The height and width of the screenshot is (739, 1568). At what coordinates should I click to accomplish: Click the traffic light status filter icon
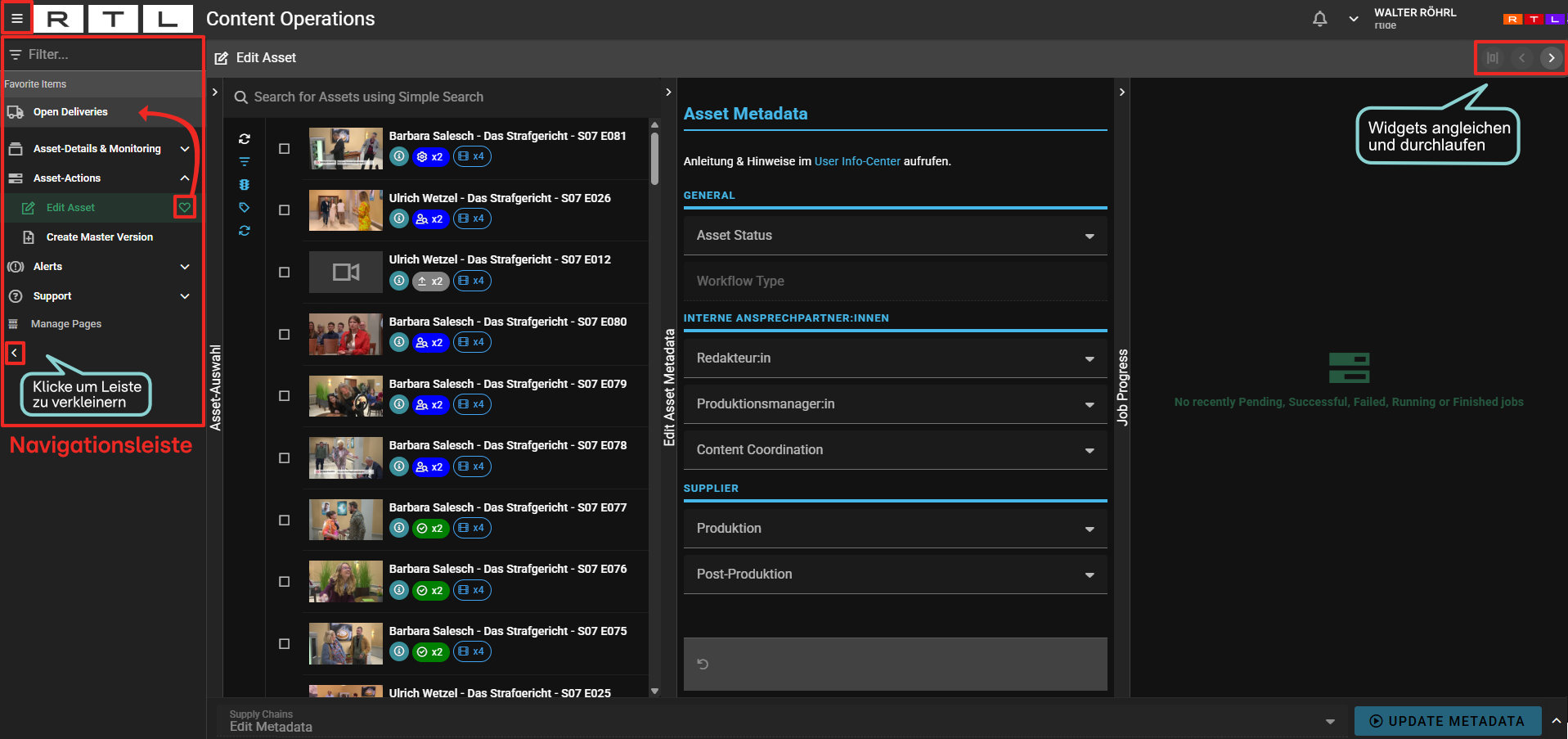(244, 185)
